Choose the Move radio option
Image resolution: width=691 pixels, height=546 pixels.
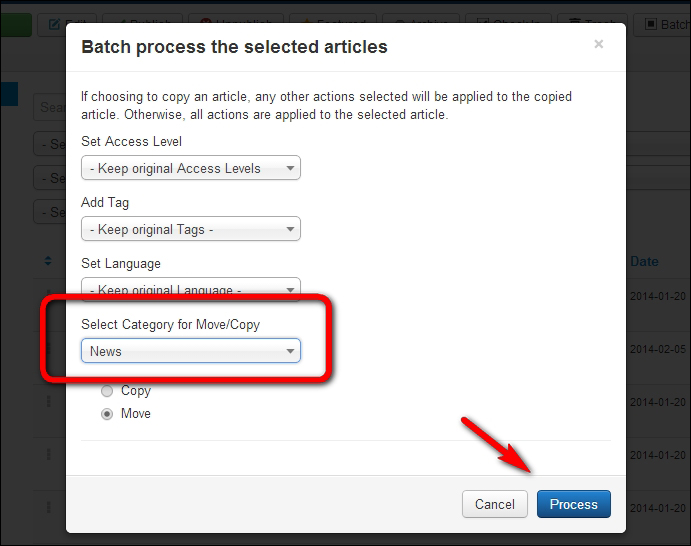pyautogui.click(x=107, y=413)
